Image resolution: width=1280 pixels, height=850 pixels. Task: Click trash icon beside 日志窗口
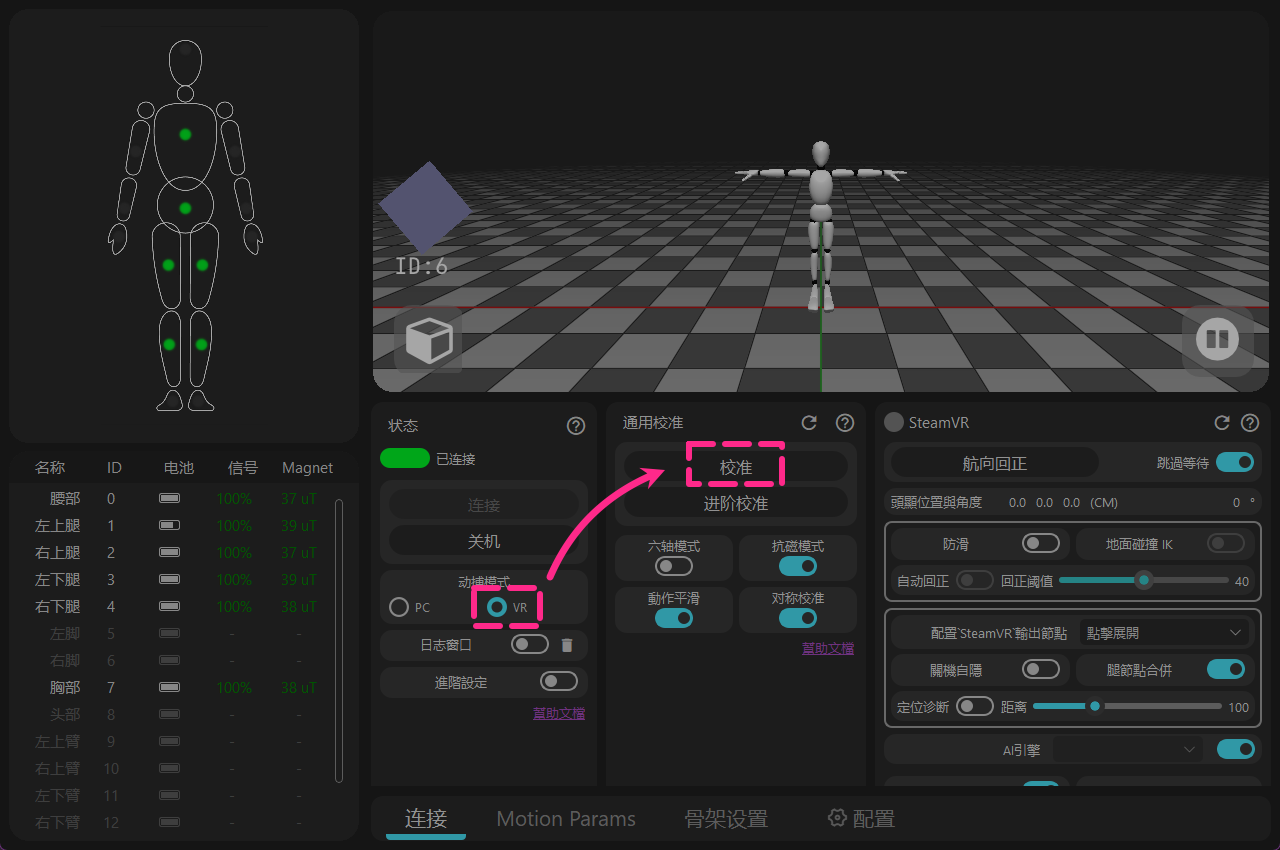(x=567, y=645)
